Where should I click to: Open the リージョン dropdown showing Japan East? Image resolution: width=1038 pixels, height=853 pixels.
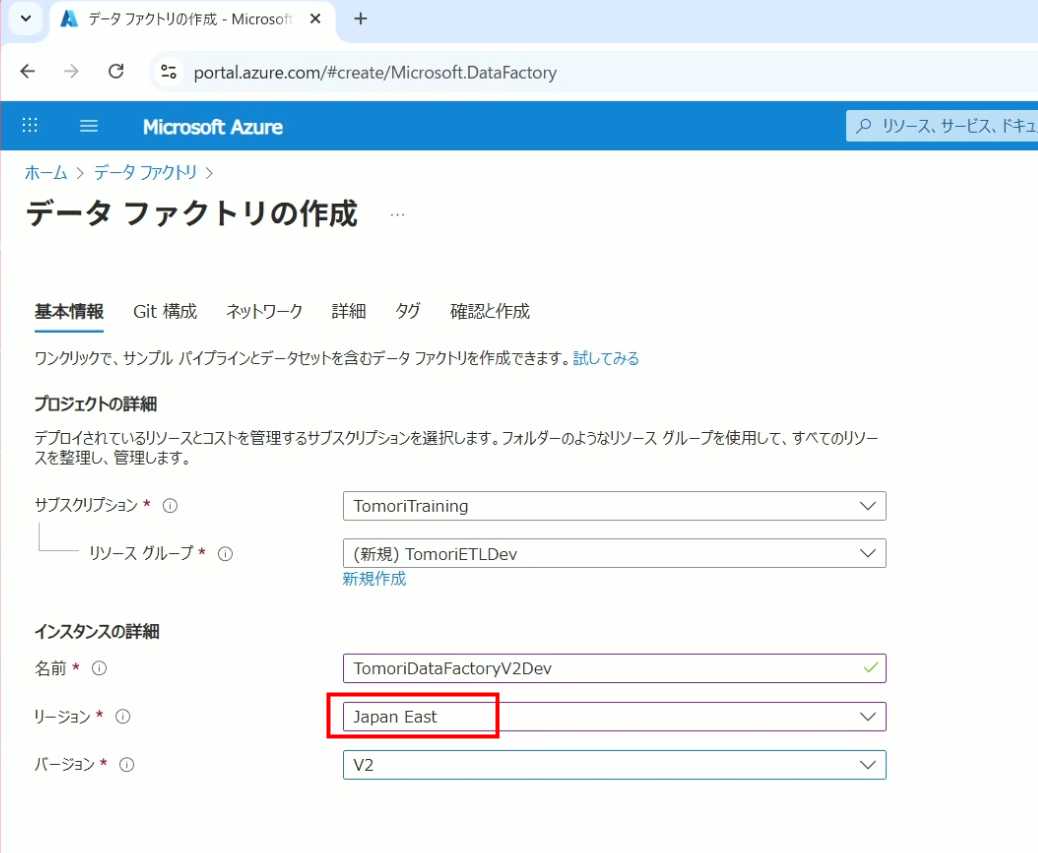coord(614,716)
